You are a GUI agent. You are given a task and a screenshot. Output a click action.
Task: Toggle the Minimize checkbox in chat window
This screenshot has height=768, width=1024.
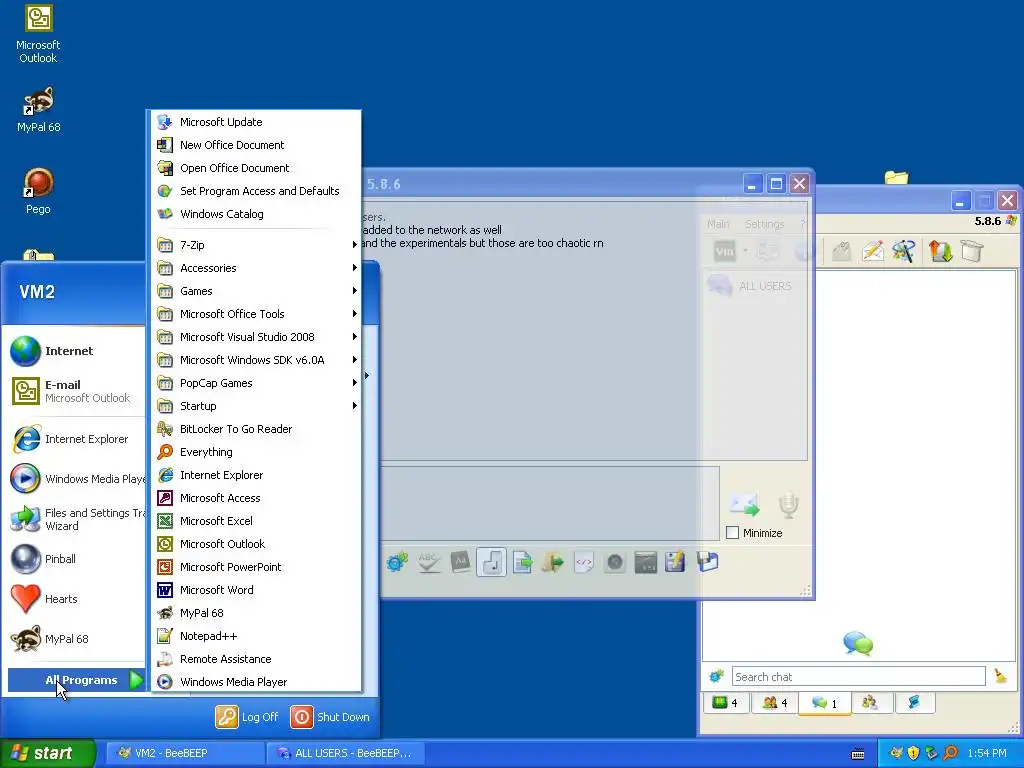(733, 533)
